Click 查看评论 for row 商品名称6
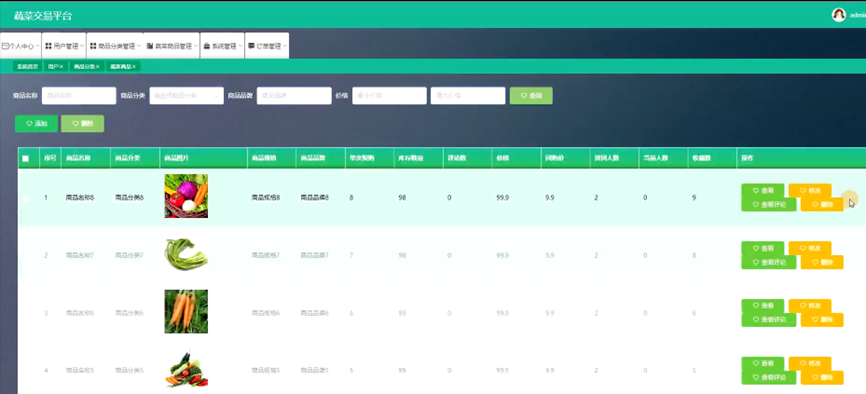Screen dimensions: 866x394 click(x=768, y=320)
